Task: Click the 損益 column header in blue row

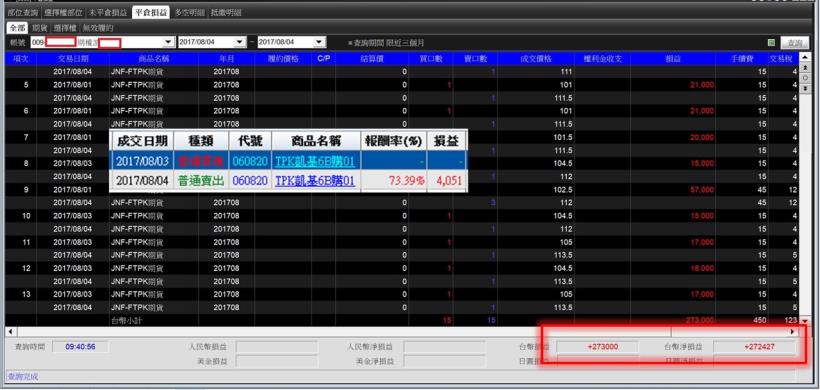Action: [x=673, y=59]
